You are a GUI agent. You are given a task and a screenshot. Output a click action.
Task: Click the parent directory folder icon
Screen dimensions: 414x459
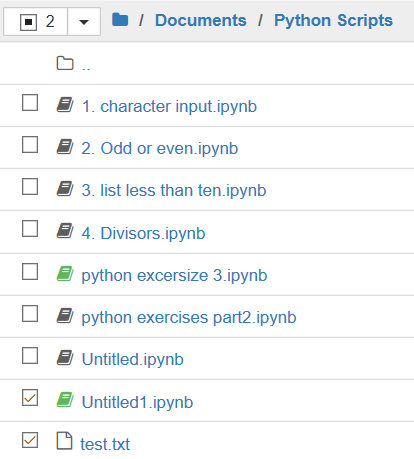click(65, 63)
